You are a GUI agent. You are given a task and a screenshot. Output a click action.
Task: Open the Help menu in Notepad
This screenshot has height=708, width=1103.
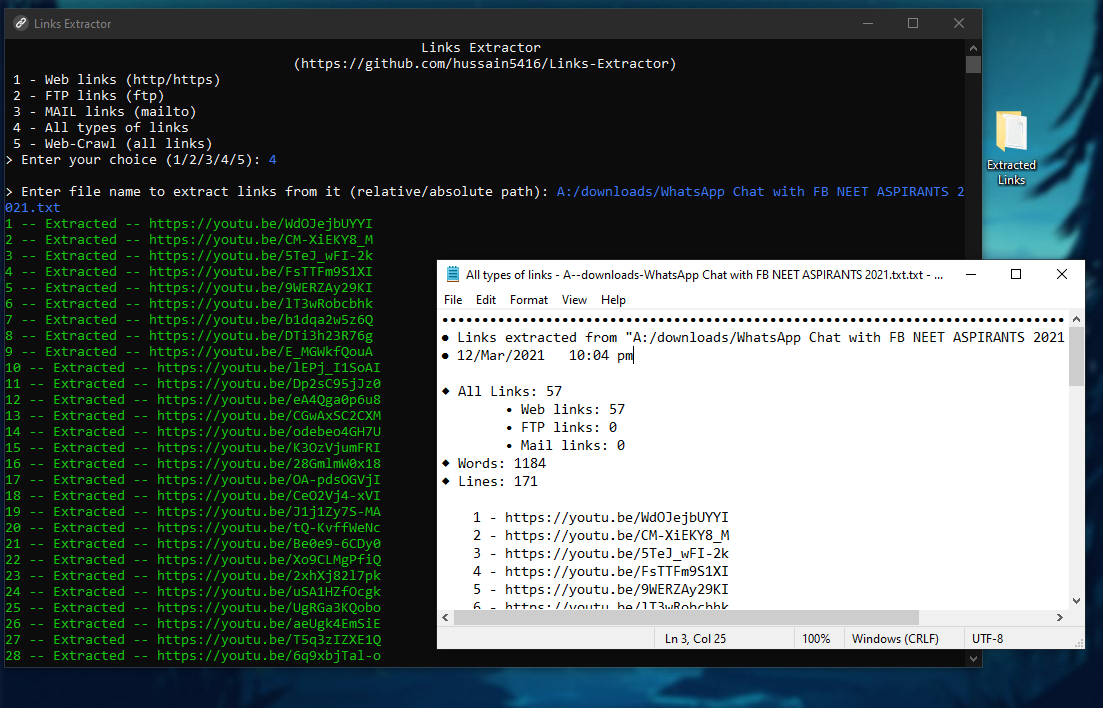613,299
